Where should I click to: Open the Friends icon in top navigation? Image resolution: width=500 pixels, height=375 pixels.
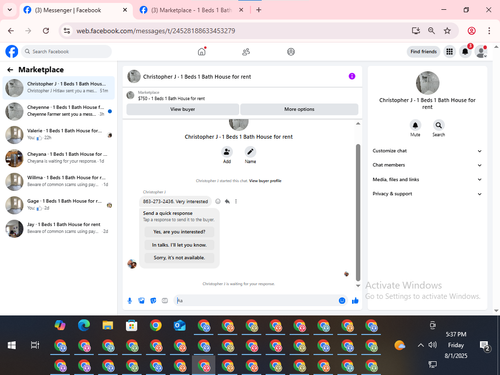[x=246, y=52]
